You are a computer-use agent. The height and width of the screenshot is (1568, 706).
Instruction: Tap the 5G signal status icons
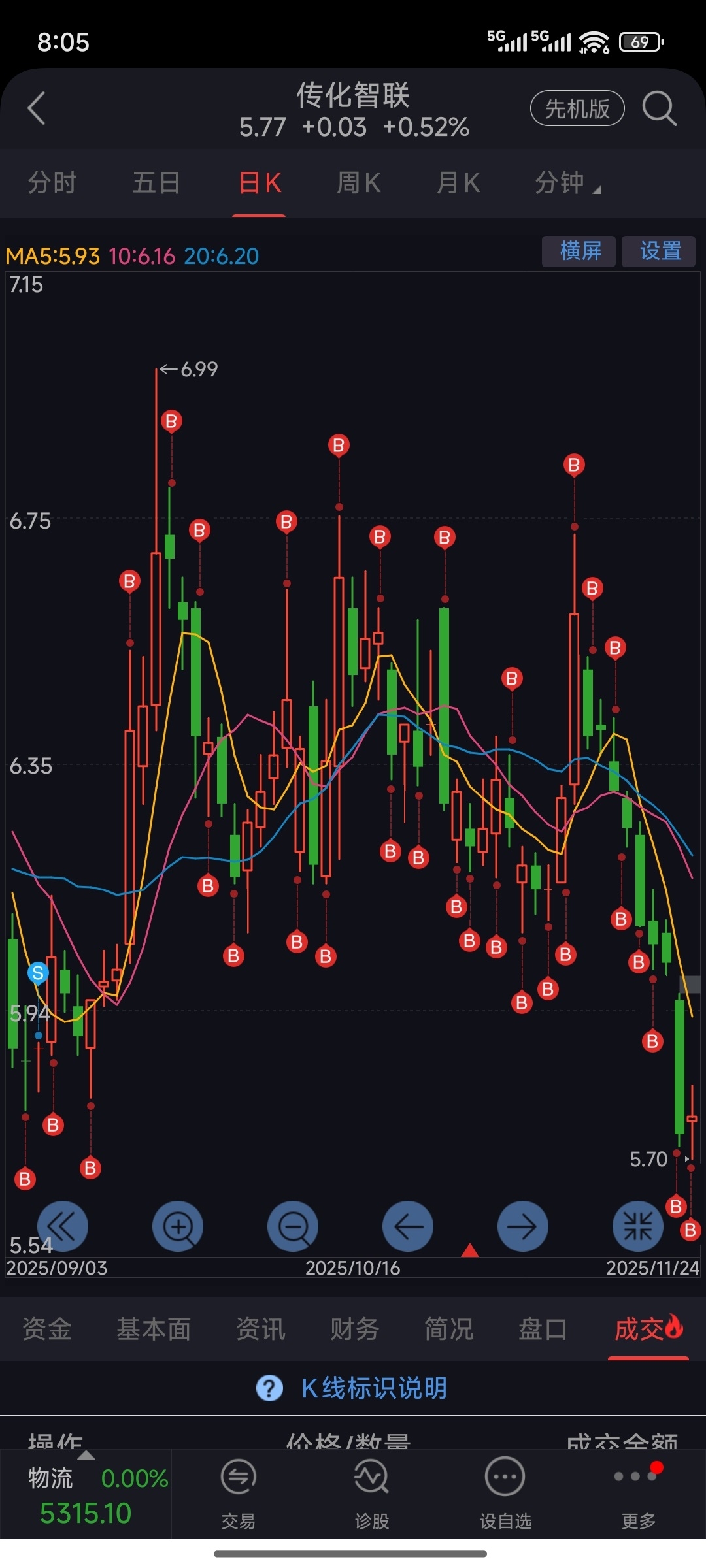[x=529, y=41]
